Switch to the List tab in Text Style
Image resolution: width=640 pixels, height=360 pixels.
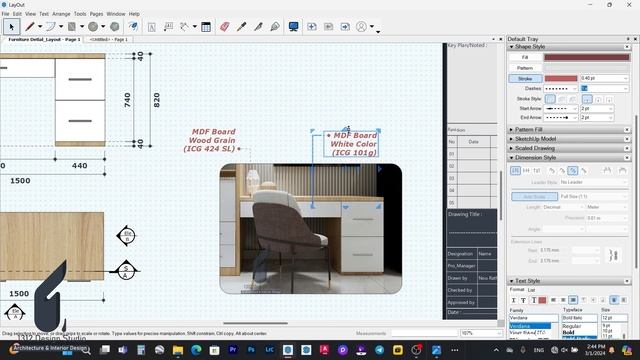(x=531, y=290)
